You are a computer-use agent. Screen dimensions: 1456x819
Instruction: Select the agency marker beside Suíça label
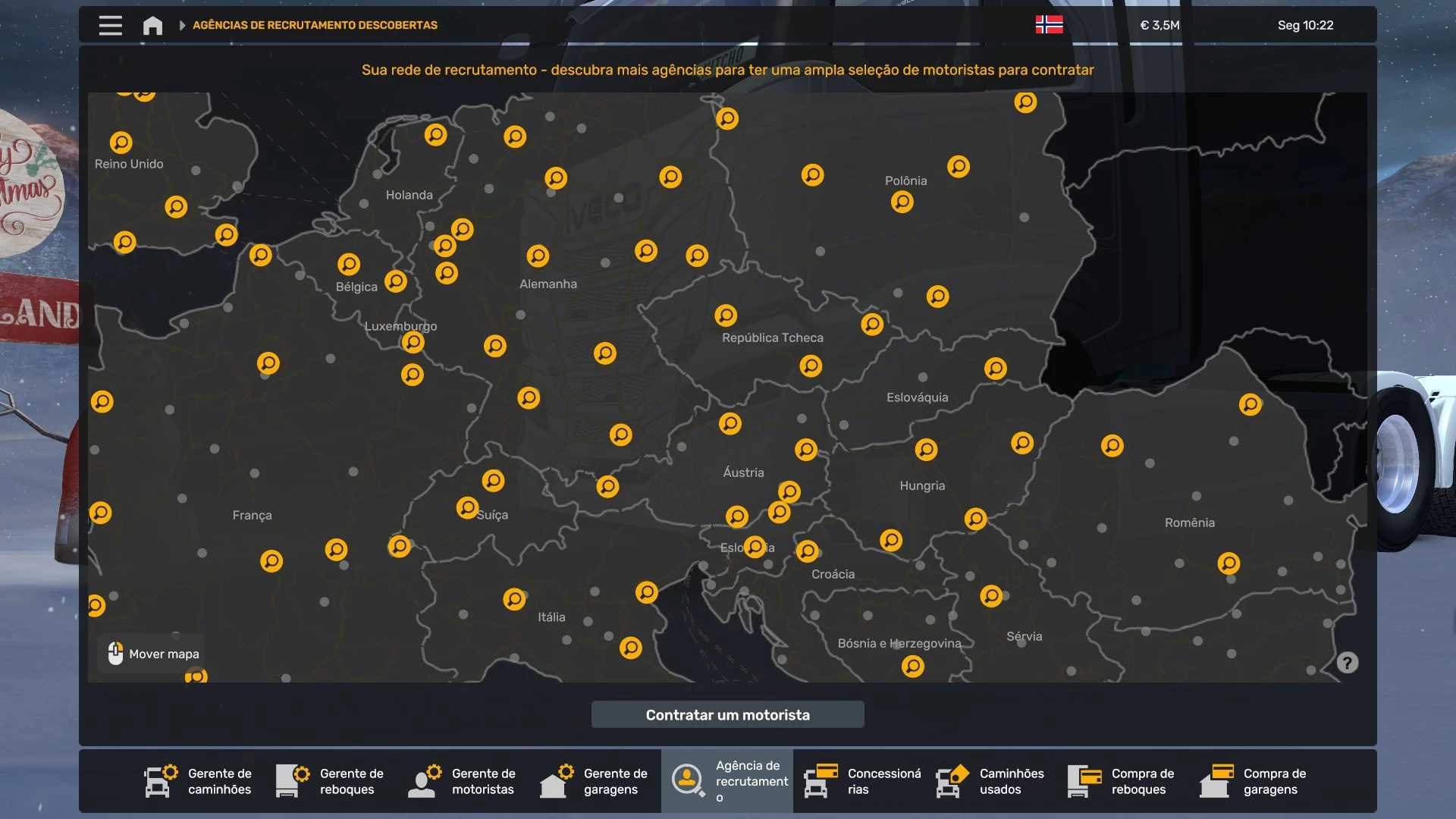pyautogui.click(x=468, y=507)
